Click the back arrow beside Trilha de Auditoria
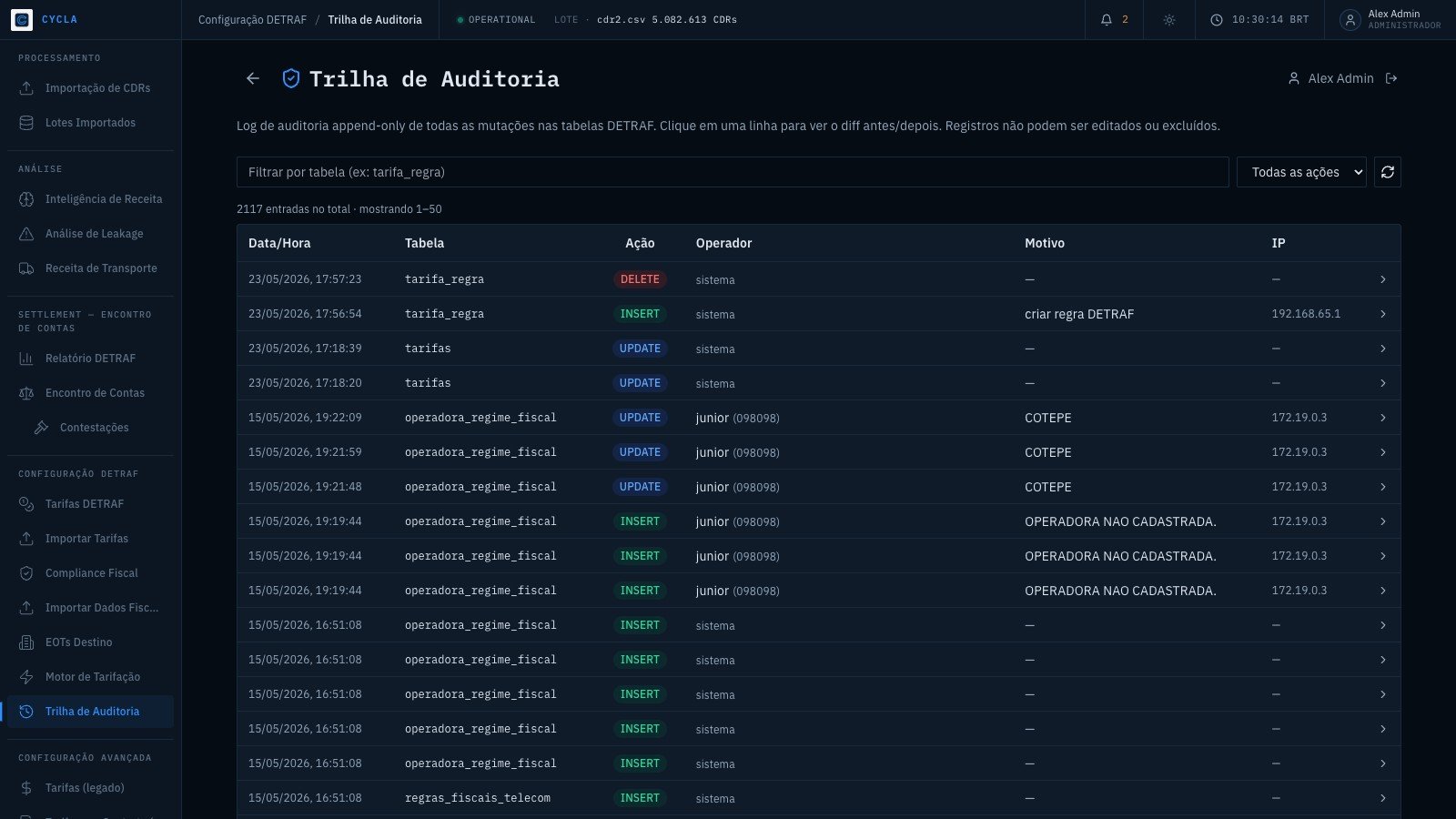The height and width of the screenshot is (819, 1456). click(253, 78)
